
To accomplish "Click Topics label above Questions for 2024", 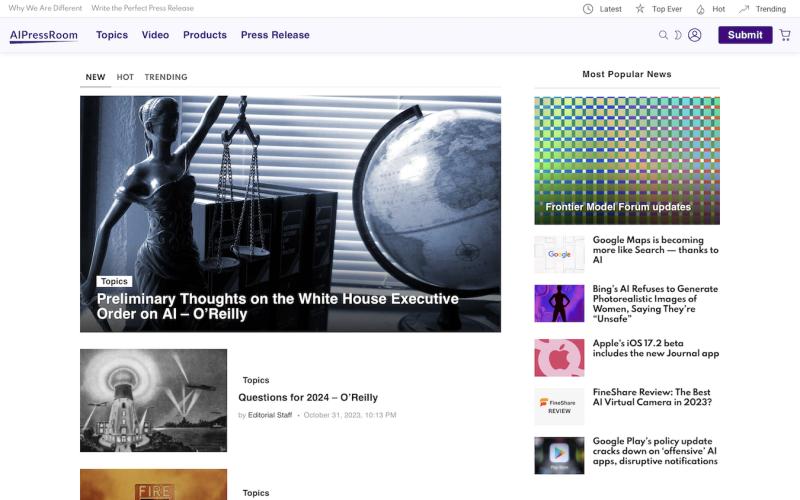I will 256,380.
